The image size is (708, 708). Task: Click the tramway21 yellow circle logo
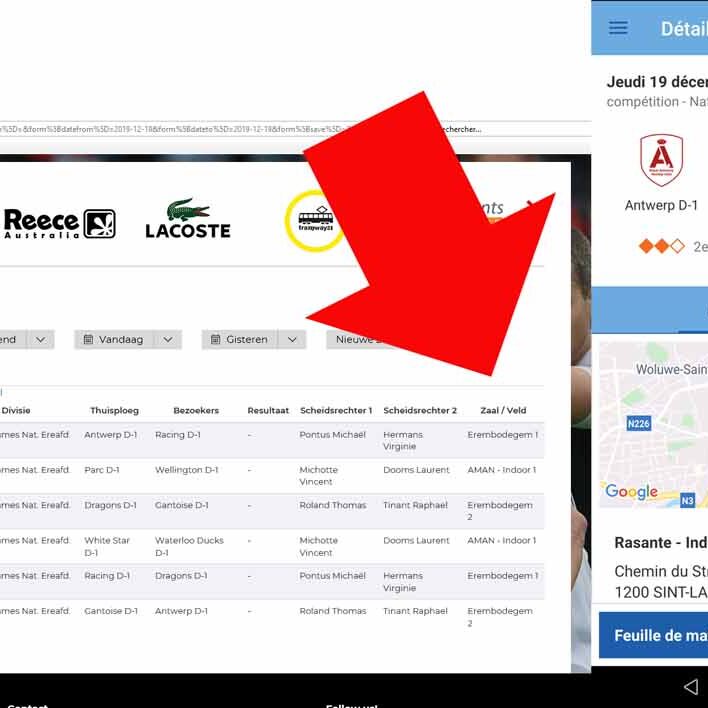click(x=314, y=221)
